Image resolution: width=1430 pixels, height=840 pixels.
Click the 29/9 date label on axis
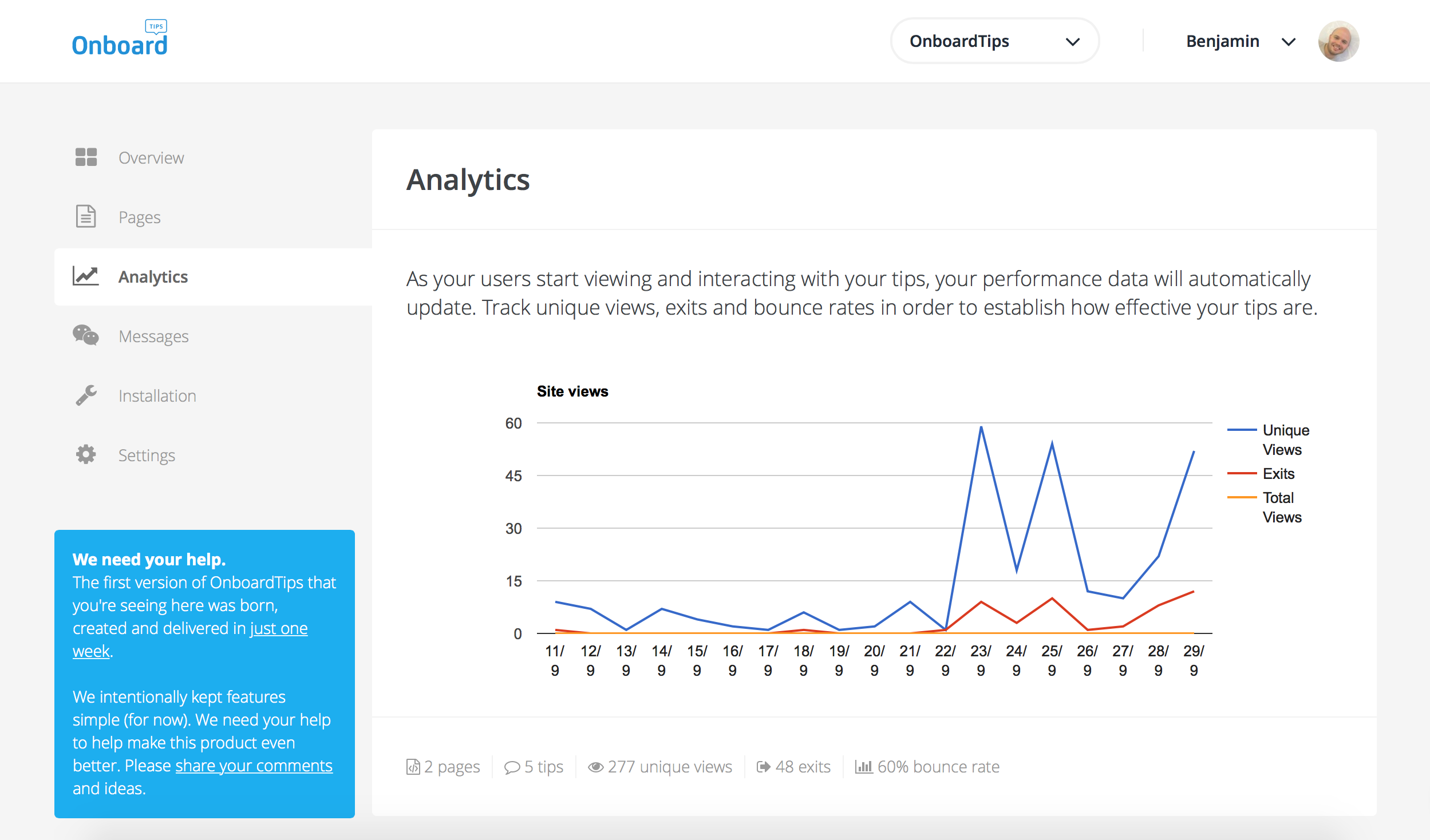[1194, 660]
